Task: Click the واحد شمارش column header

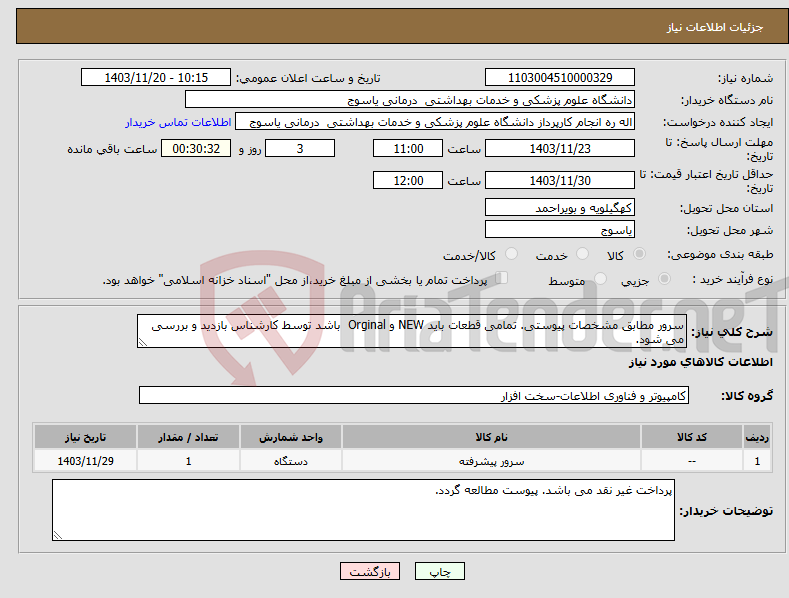Action: (x=291, y=437)
